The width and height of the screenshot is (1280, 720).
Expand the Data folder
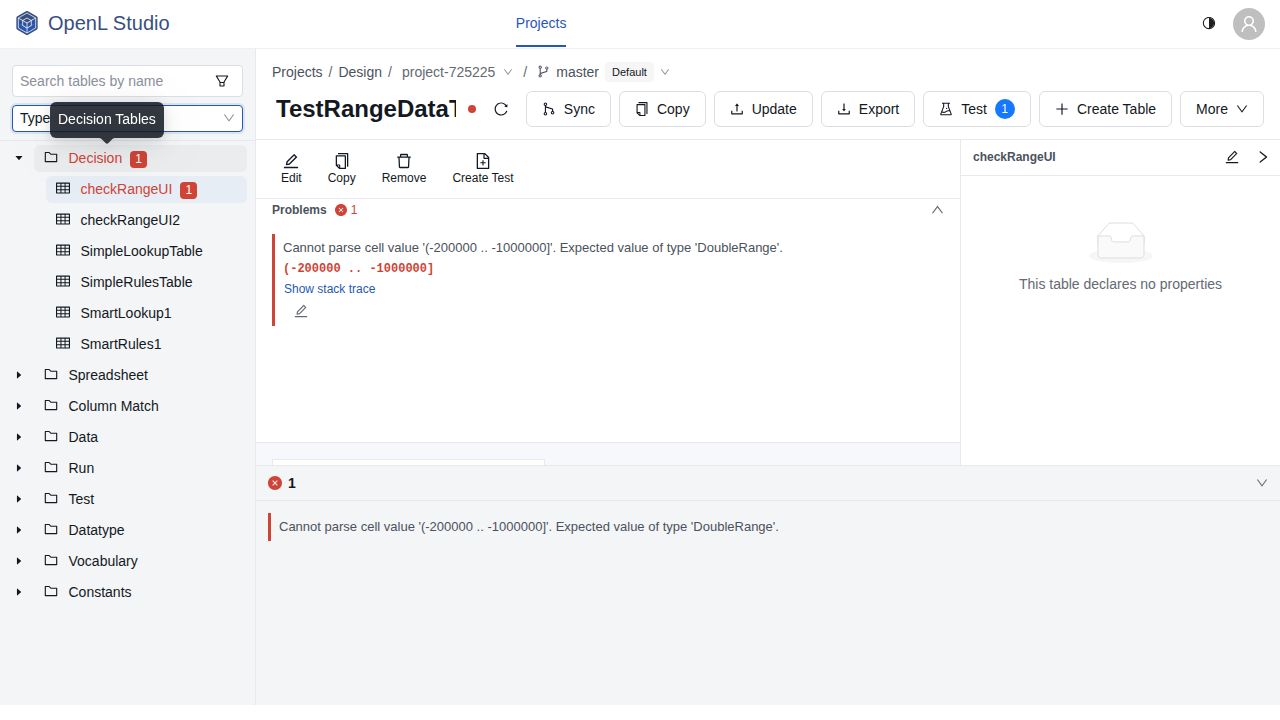[19, 437]
